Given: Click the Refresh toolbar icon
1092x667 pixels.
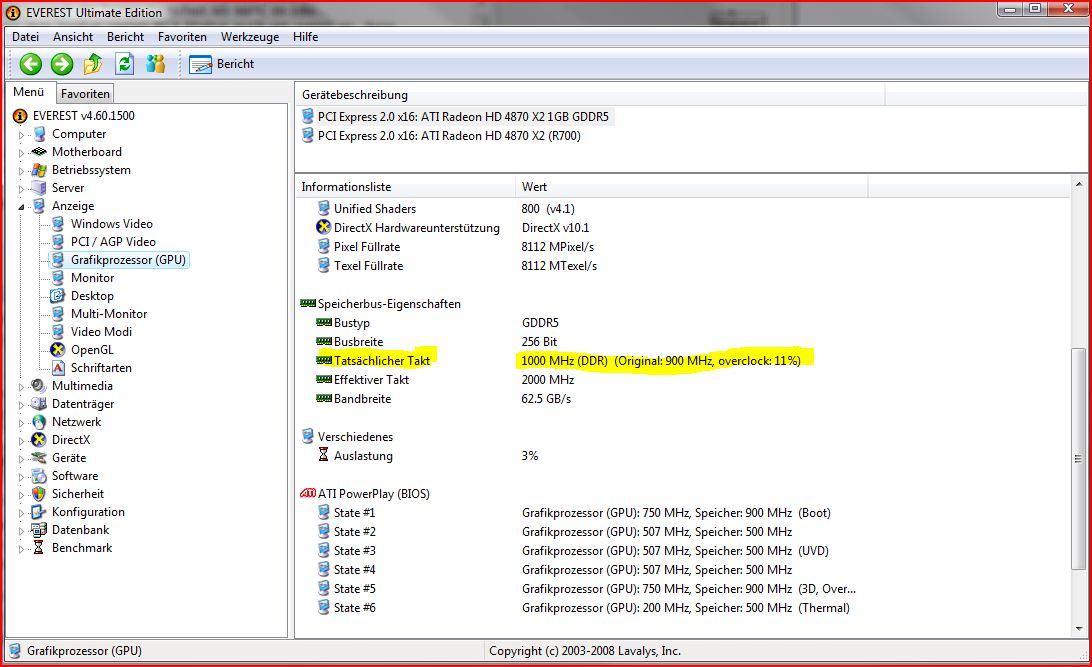Looking at the screenshot, I should pos(125,64).
